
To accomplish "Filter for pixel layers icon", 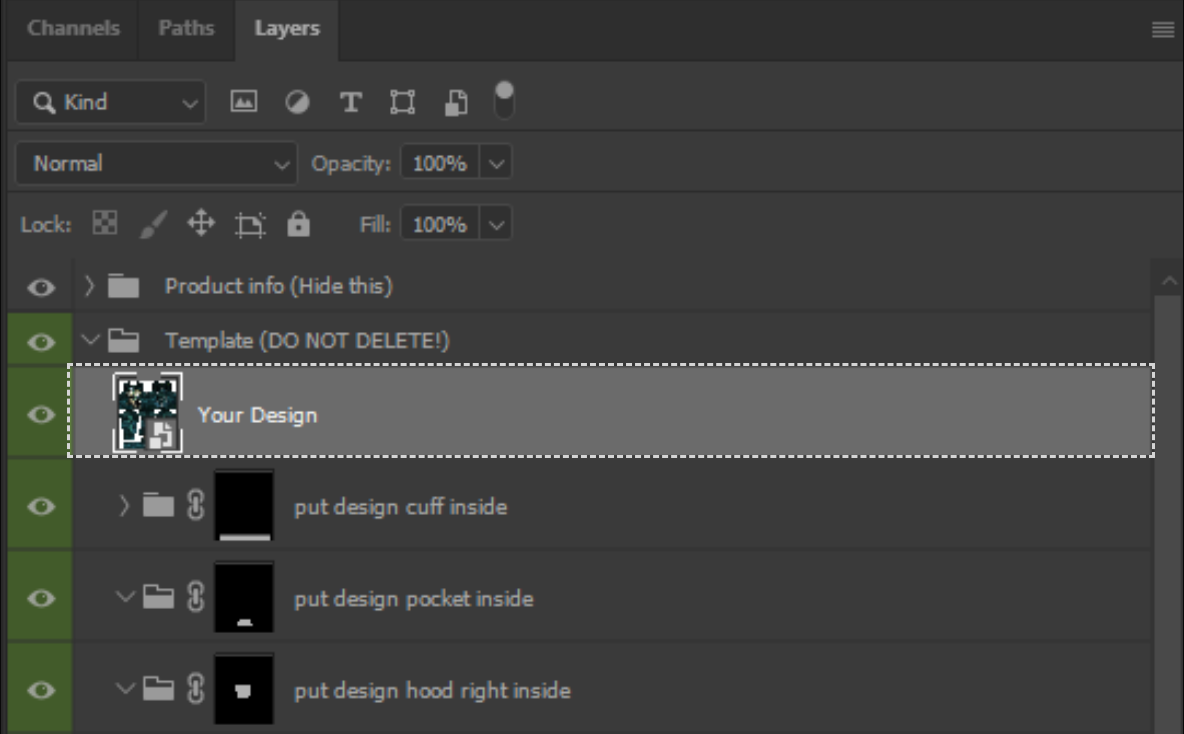I will coord(243,102).
